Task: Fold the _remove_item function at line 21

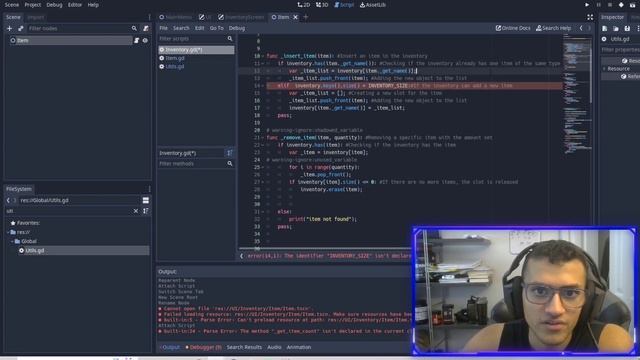Action: pos(263,138)
